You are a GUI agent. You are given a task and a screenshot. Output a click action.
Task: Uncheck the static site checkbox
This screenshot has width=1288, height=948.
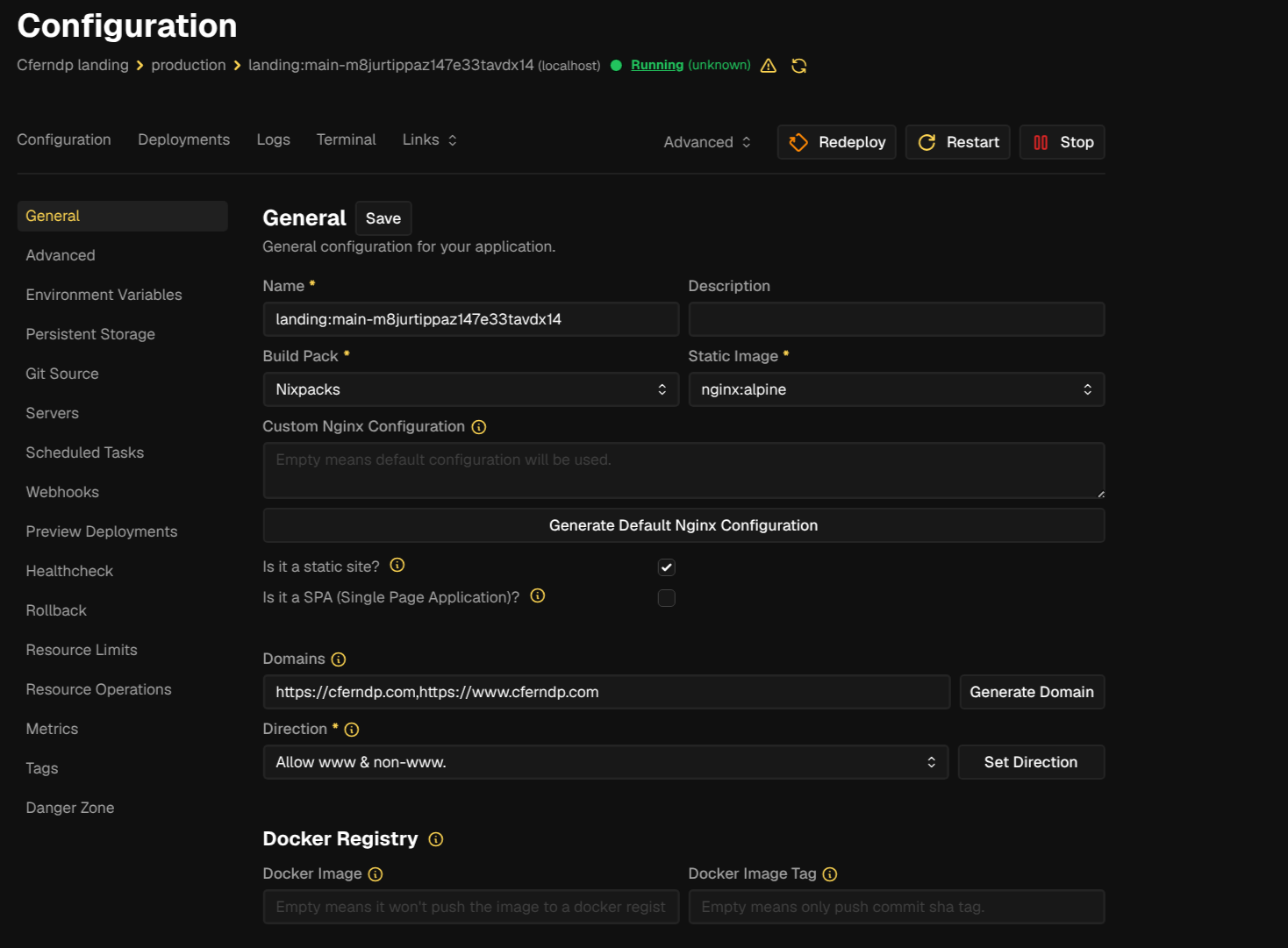[667, 567]
